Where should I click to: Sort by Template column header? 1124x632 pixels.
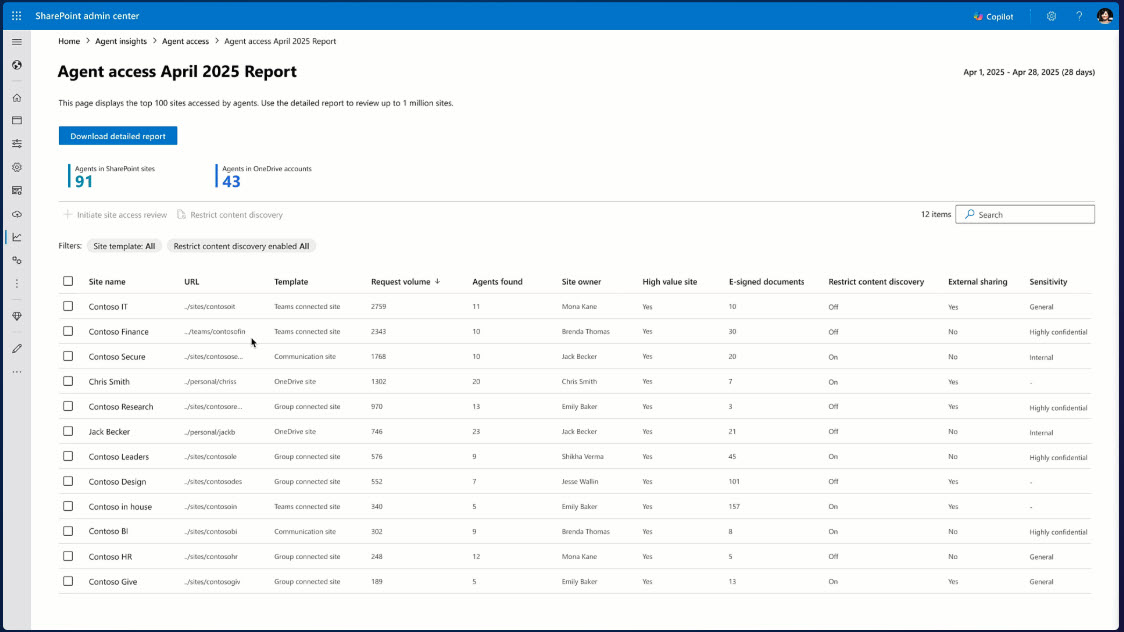[291, 282]
